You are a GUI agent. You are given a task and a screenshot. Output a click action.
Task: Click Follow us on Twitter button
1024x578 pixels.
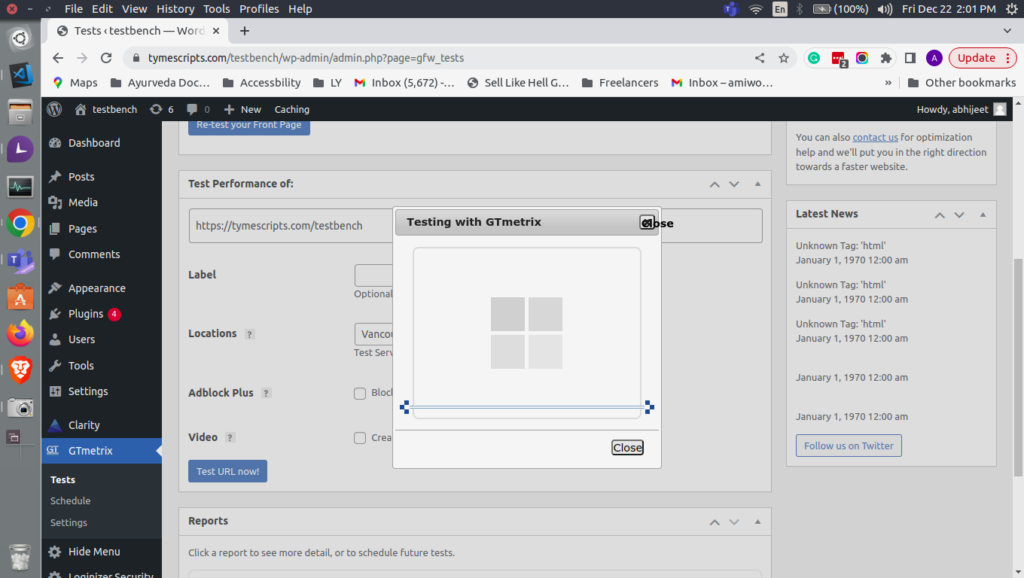pyautogui.click(x=848, y=446)
